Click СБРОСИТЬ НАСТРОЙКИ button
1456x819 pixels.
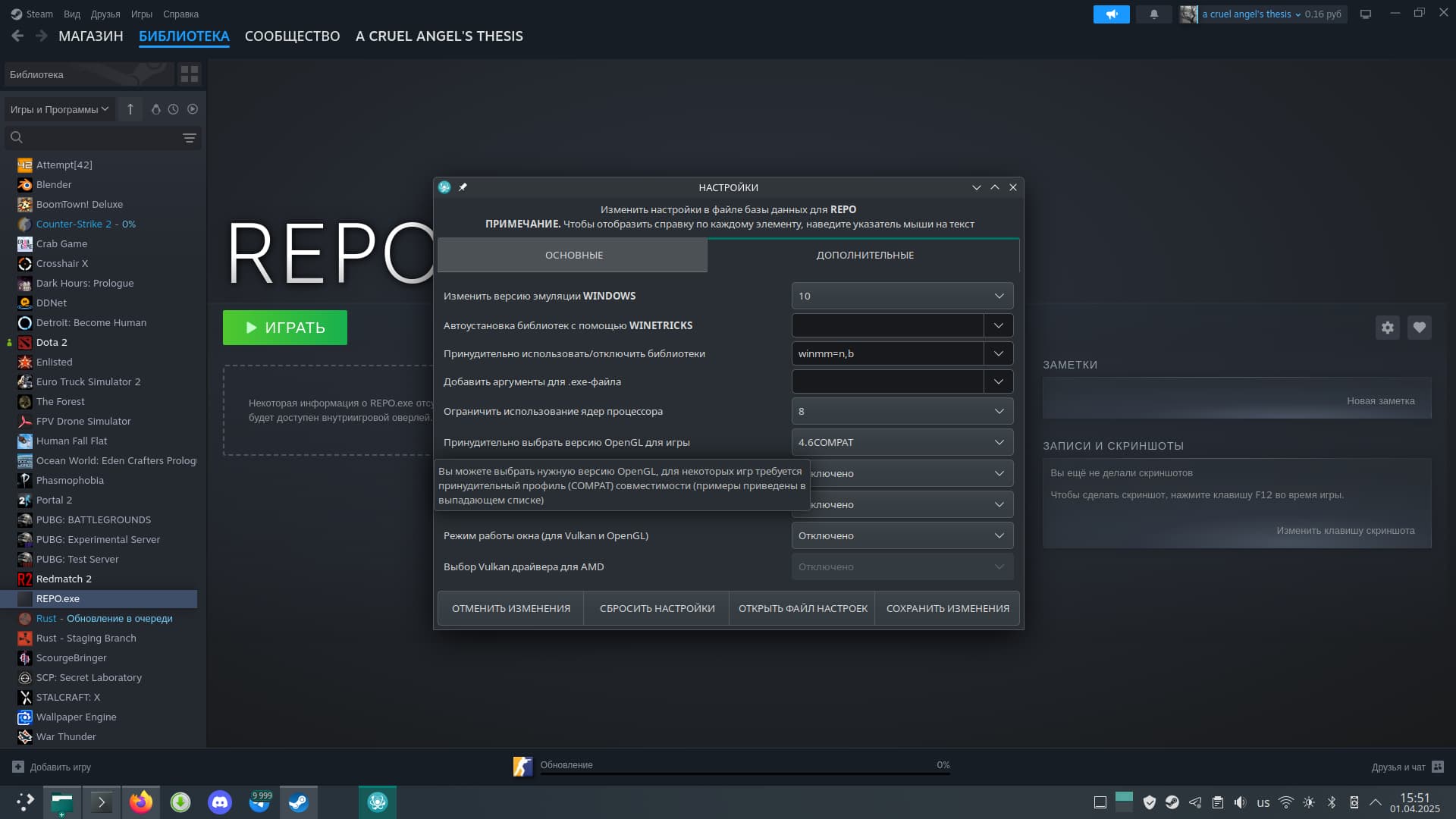pos(657,608)
